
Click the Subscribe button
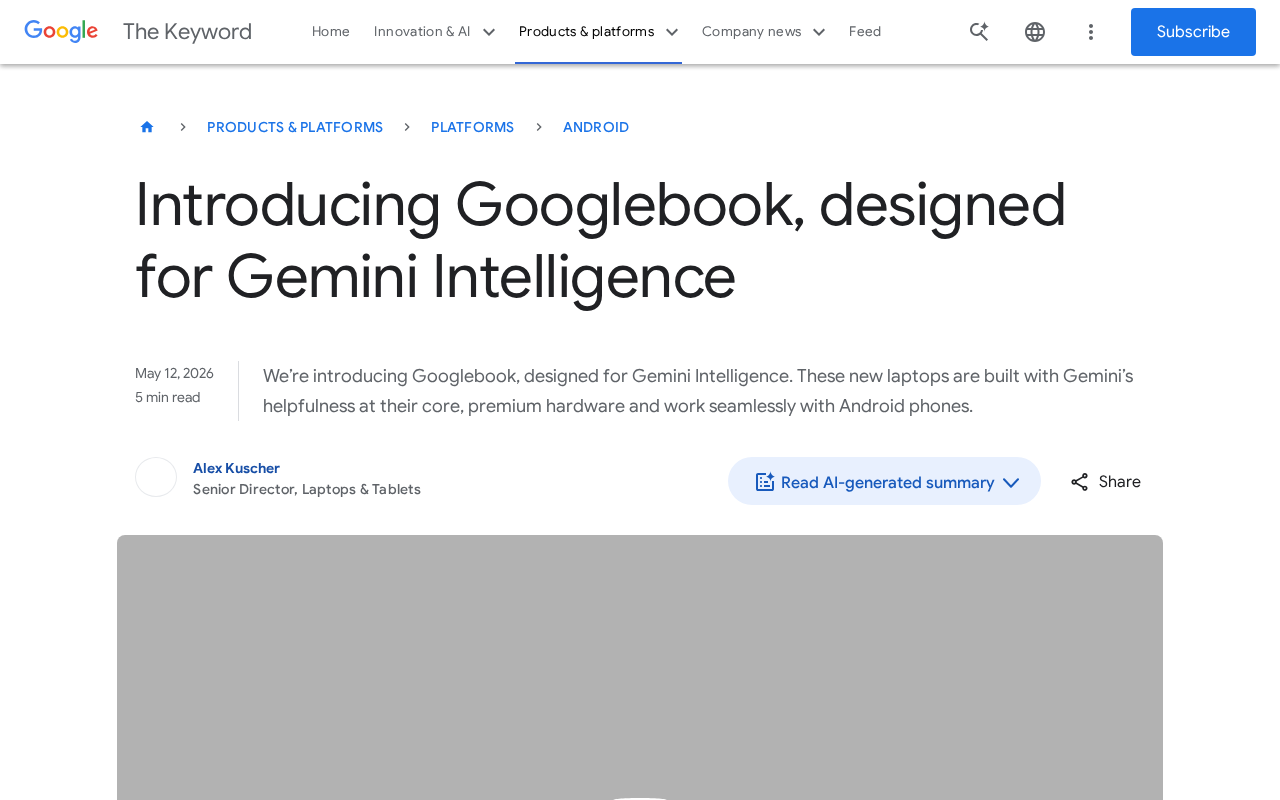pos(1193,32)
